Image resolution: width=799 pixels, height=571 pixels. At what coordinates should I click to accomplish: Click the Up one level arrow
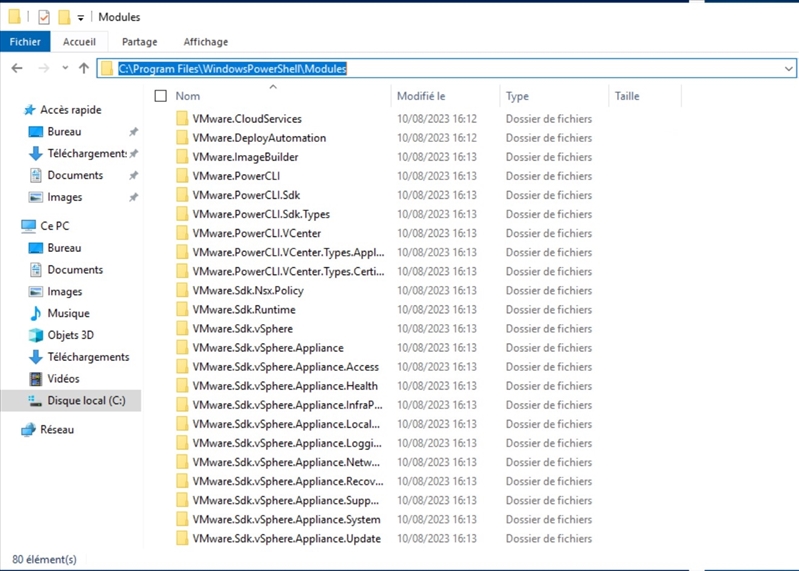[x=84, y=69]
